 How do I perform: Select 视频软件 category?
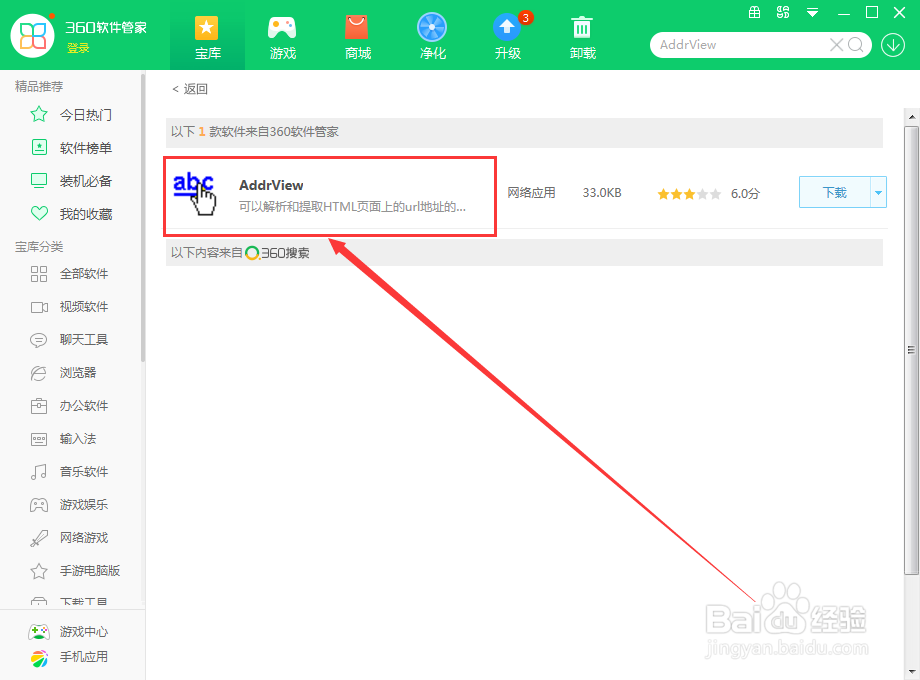point(84,306)
